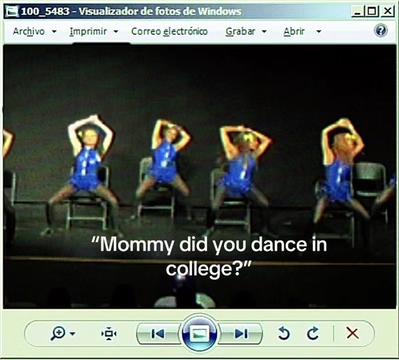Close the photo viewer window
The width and height of the screenshot is (399, 360).
pos(387,11)
